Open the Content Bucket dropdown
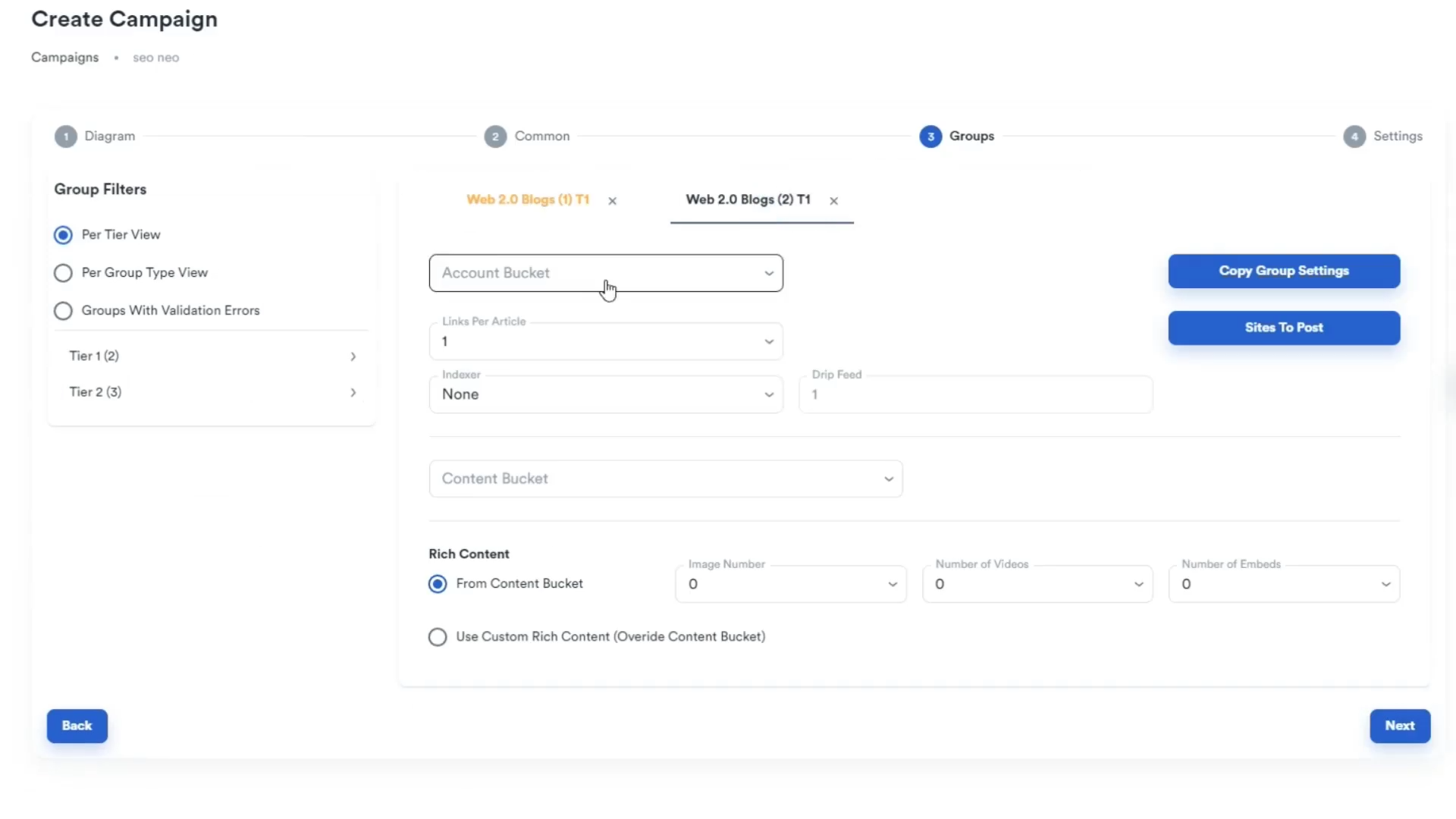The image size is (1456, 819). click(665, 479)
